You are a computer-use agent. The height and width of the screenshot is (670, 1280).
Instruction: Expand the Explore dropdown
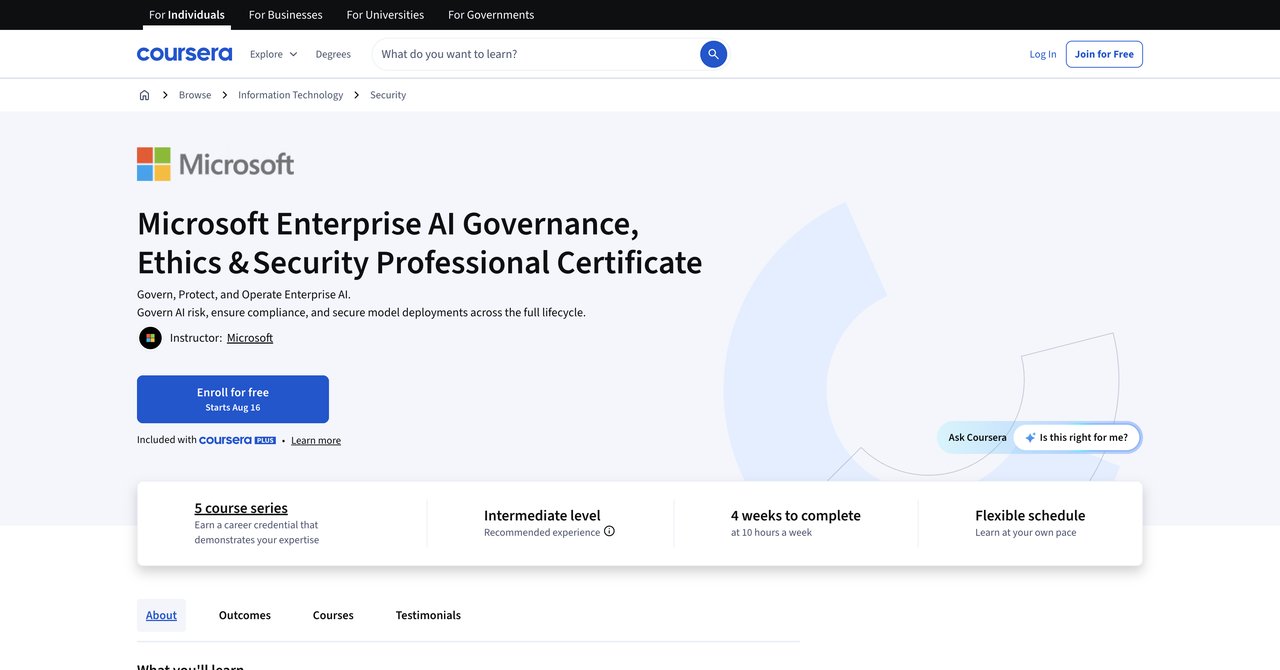click(x=273, y=54)
